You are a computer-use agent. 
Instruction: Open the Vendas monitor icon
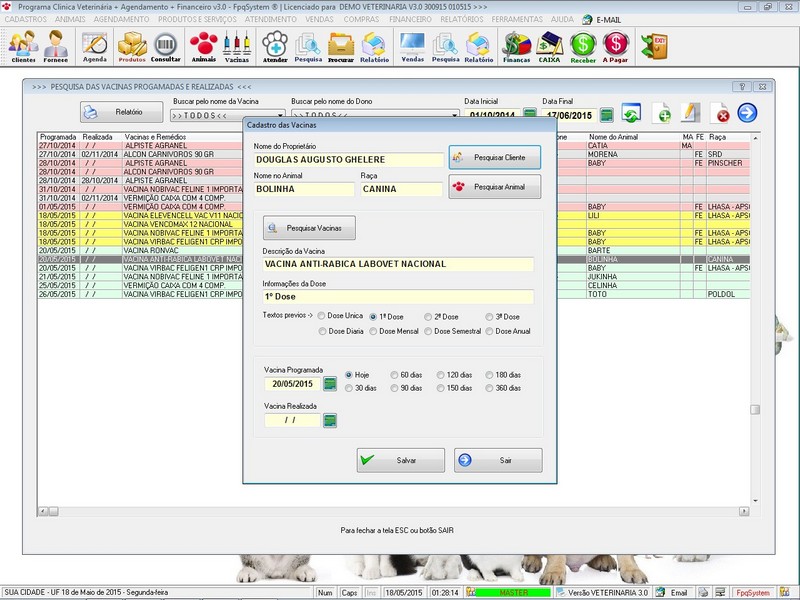click(413, 46)
